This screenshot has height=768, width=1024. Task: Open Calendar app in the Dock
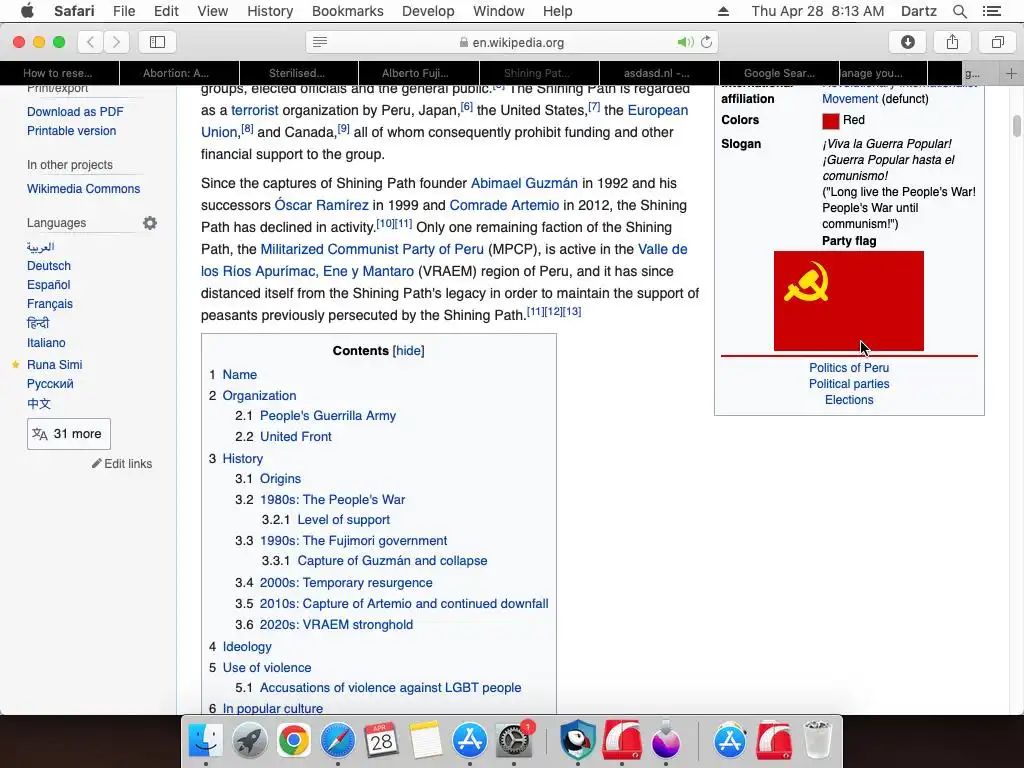point(381,740)
